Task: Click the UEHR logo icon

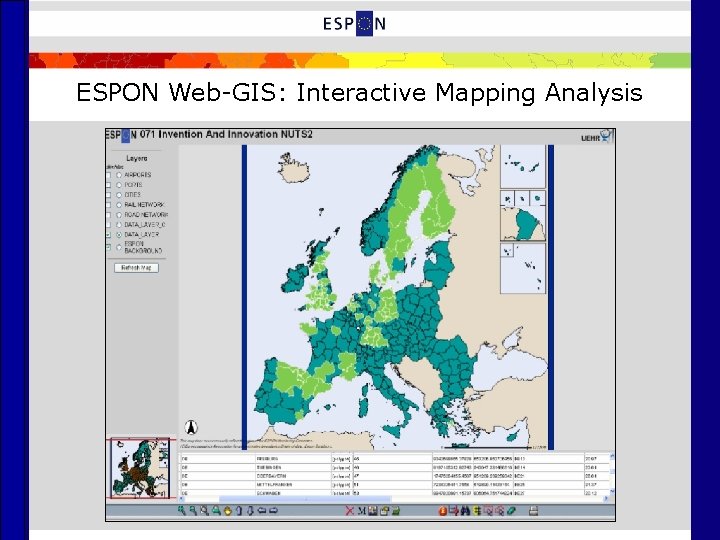Action: [x=597, y=136]
